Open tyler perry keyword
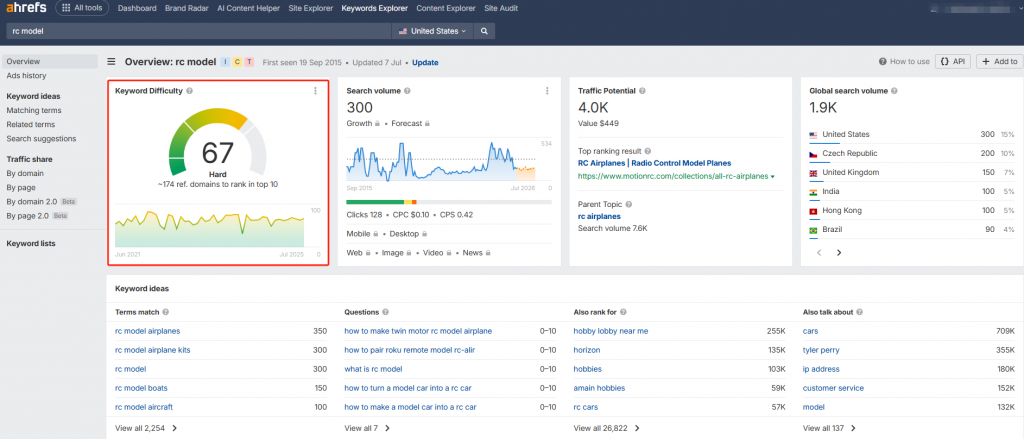 [x=821, y=350]
